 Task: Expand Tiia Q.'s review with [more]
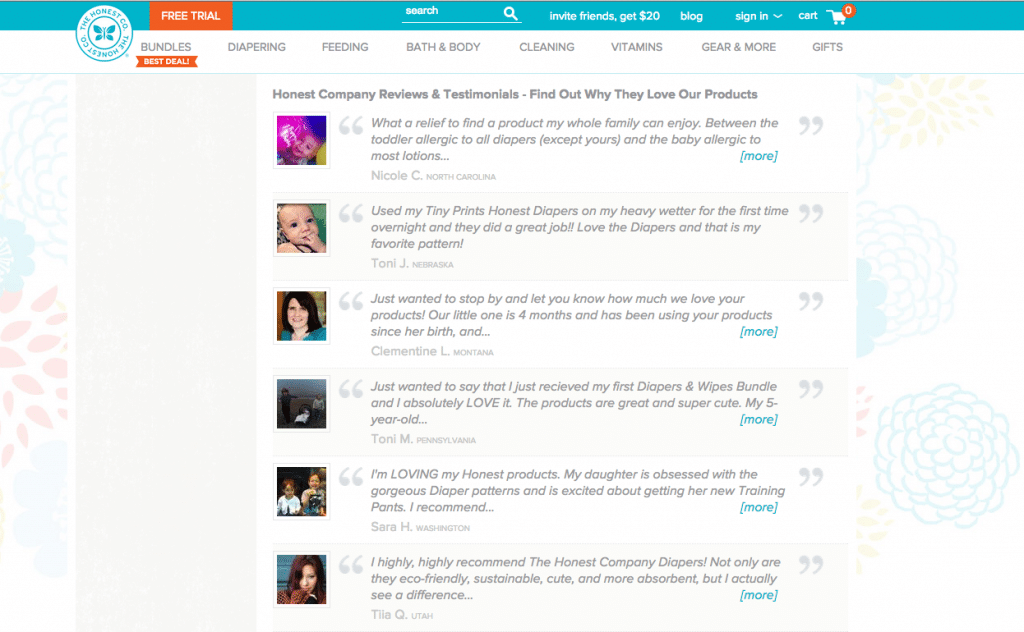(758, 595)
